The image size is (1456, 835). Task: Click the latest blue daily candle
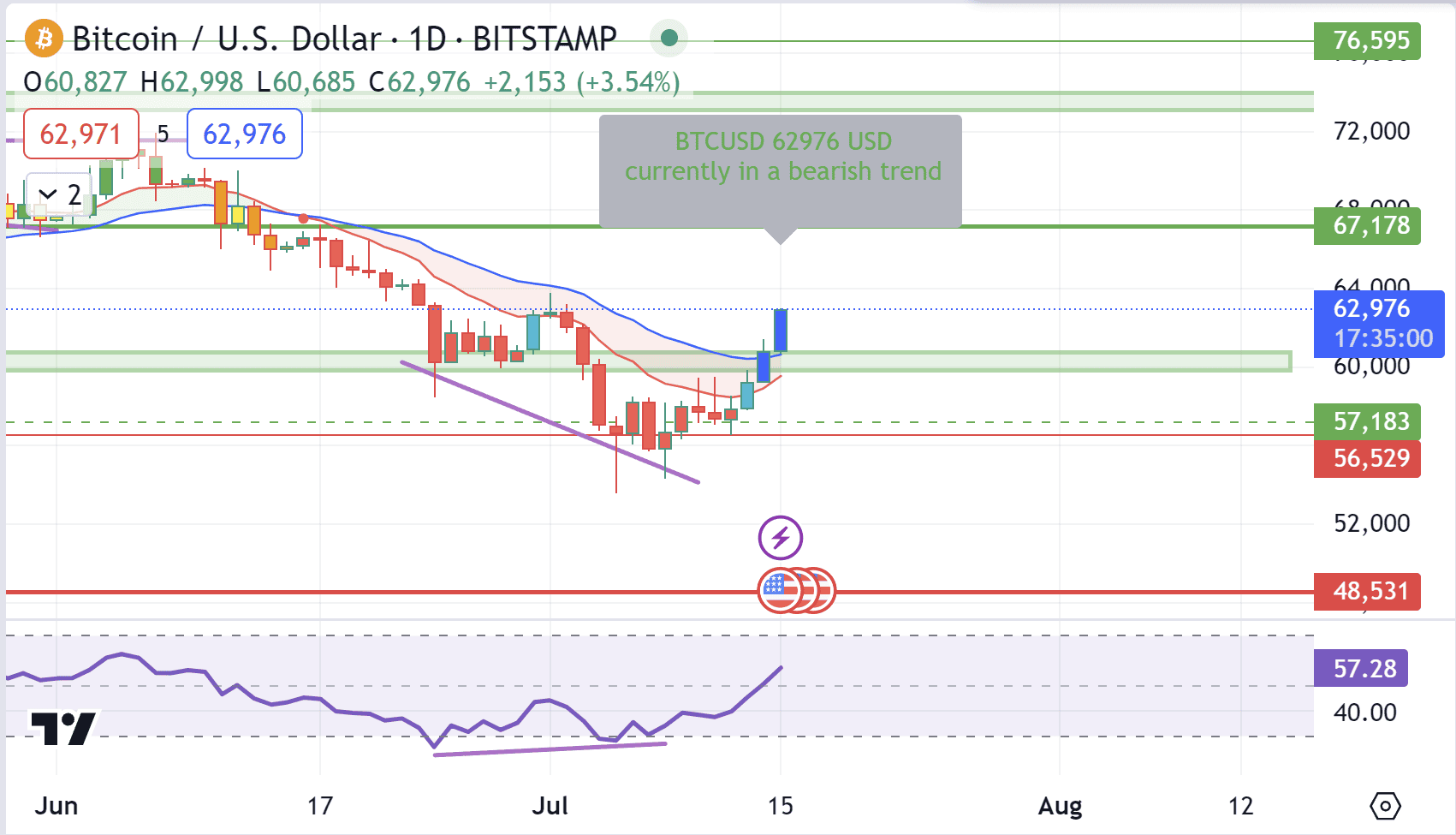tap(780, 331)
